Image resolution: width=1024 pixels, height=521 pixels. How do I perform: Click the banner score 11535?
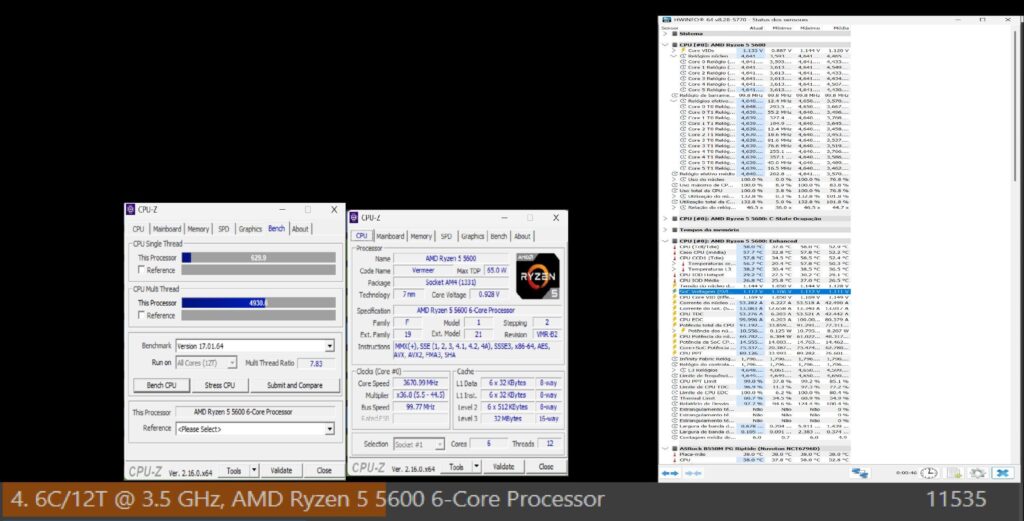956,499
